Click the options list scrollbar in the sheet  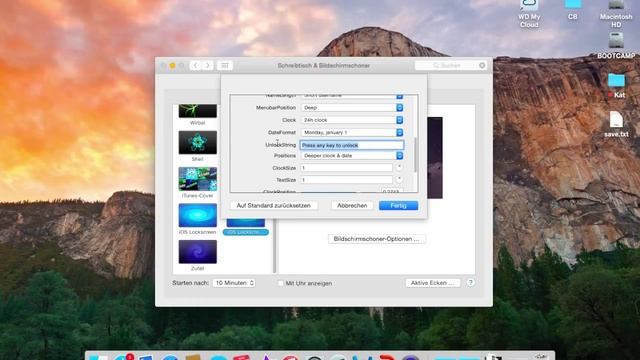point(416,154)
